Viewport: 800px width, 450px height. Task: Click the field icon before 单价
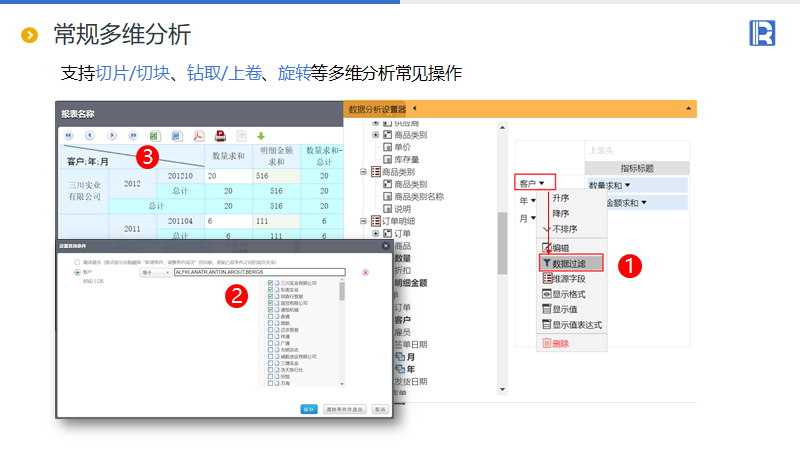(x=387, y=147)
